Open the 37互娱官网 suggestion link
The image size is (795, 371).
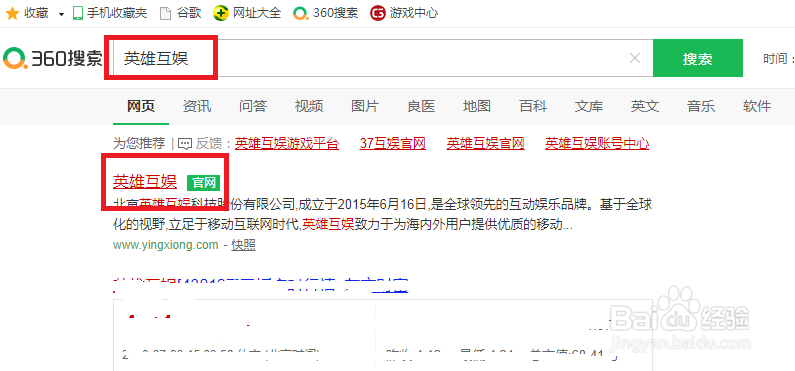tap(393, 143)
